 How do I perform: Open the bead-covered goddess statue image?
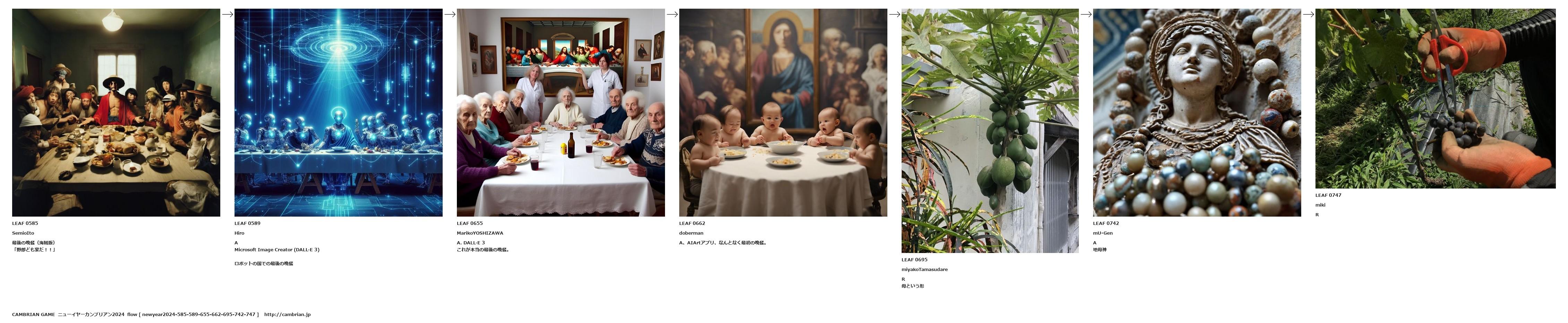pyautogui.click(x=1197, y=113)
